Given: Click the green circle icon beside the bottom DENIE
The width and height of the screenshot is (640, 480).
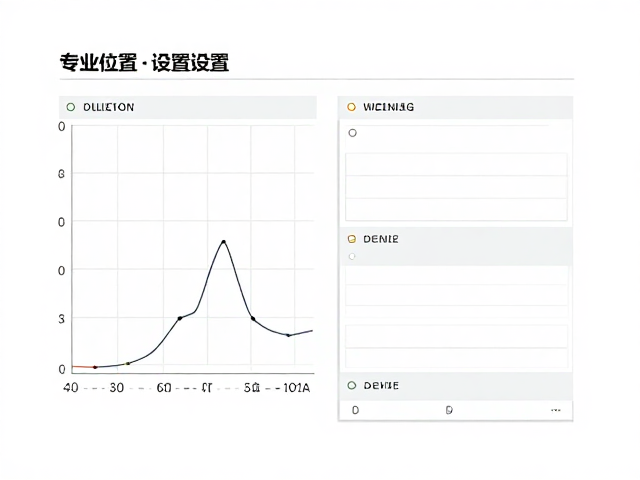Looking at the screenshot, I should coord(351,385).
